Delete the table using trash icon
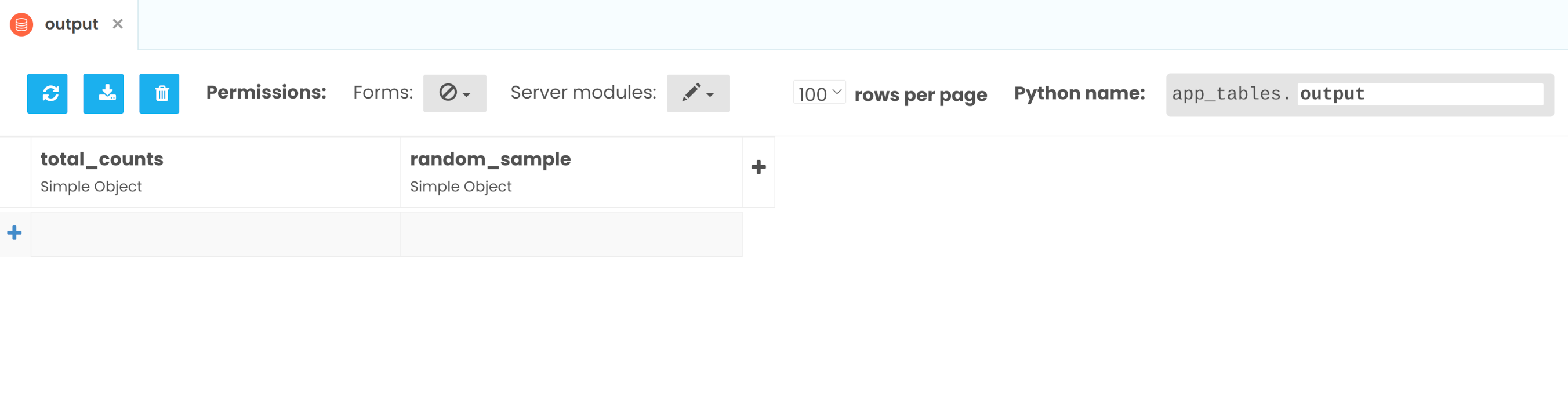1568x401 pixels. tap(159, 94)
